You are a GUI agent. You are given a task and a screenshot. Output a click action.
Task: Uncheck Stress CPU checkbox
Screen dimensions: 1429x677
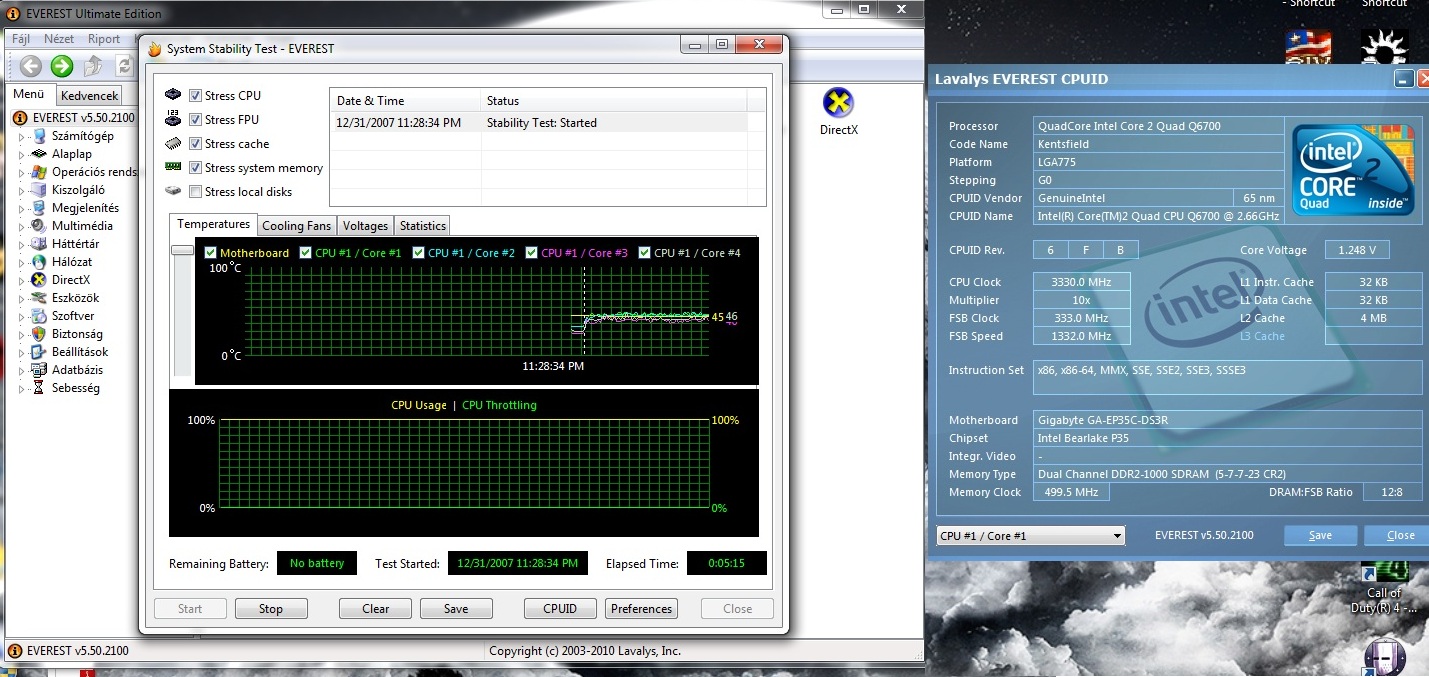coord(195,96)
